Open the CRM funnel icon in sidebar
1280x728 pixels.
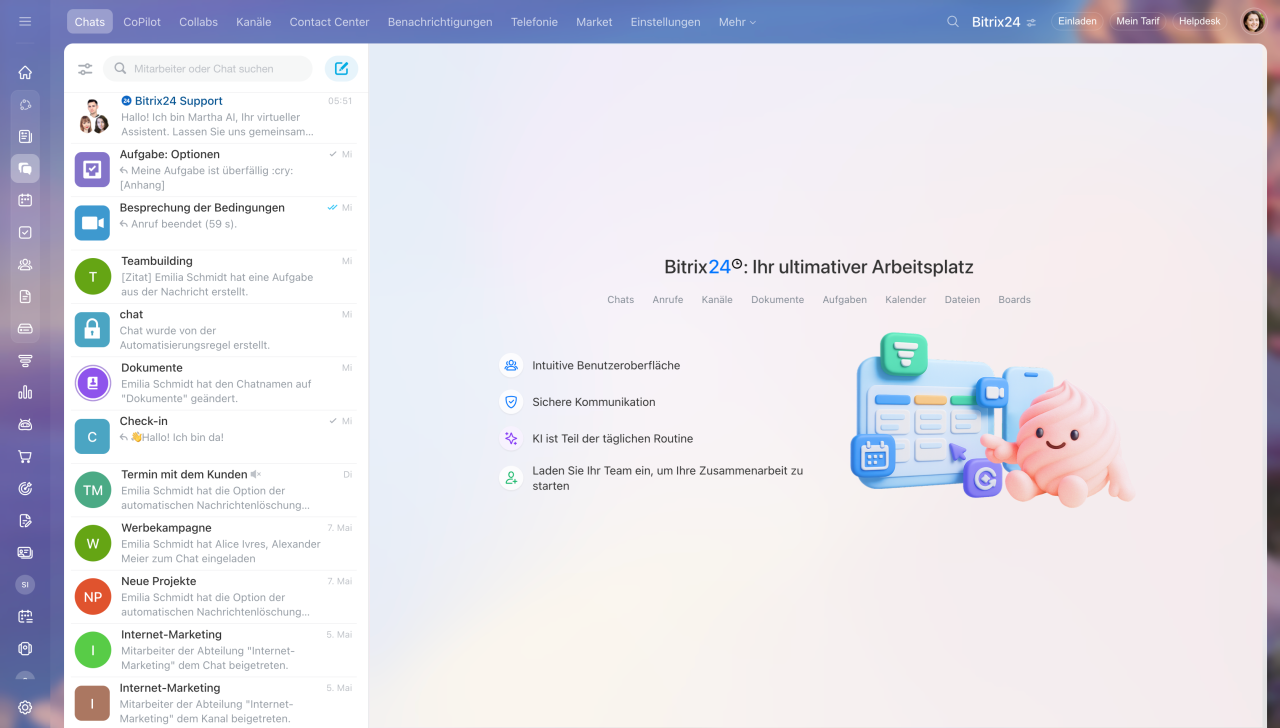pos(25,360)
